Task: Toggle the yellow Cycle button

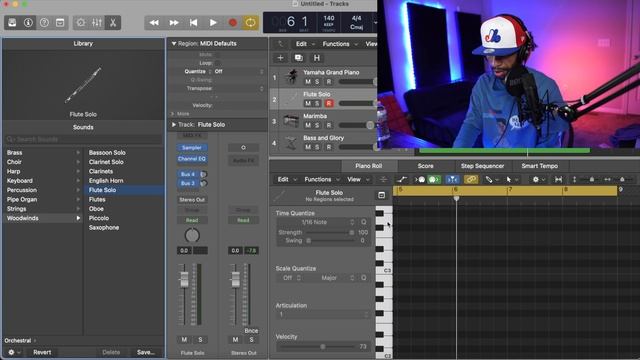Action: tap(251, 22)
